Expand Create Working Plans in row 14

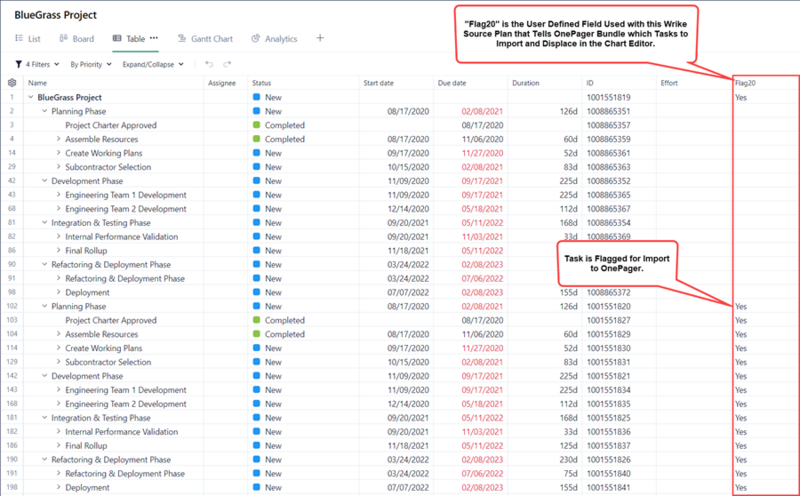pos(58,153)
